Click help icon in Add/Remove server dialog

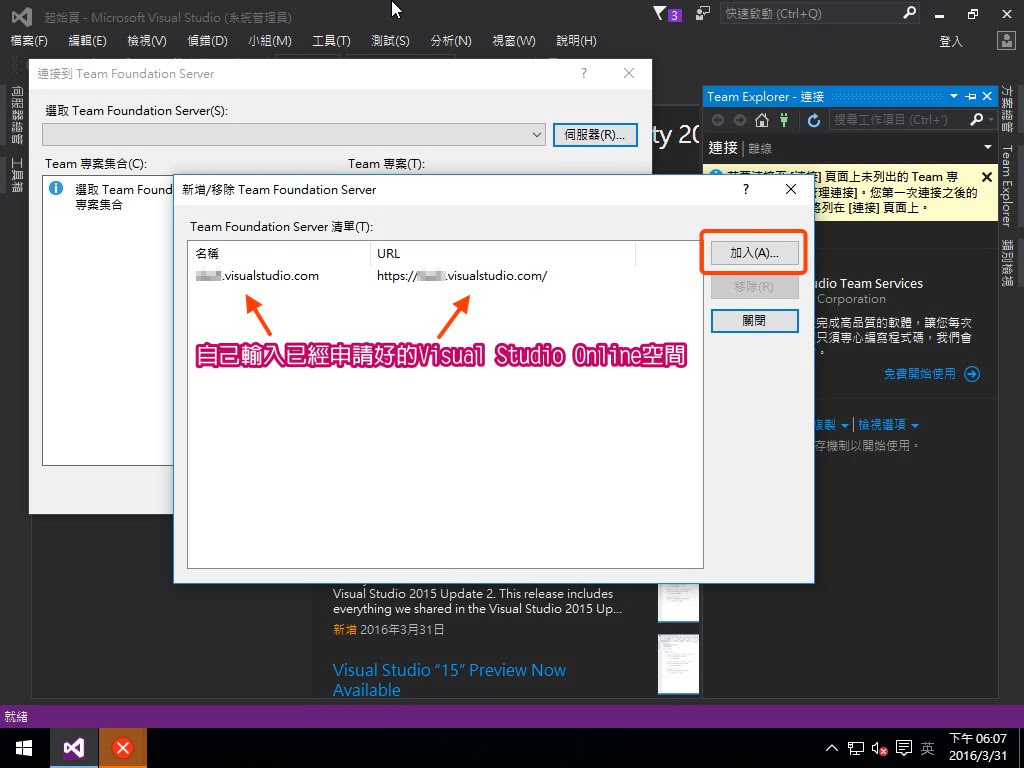(x=746, y=189)
